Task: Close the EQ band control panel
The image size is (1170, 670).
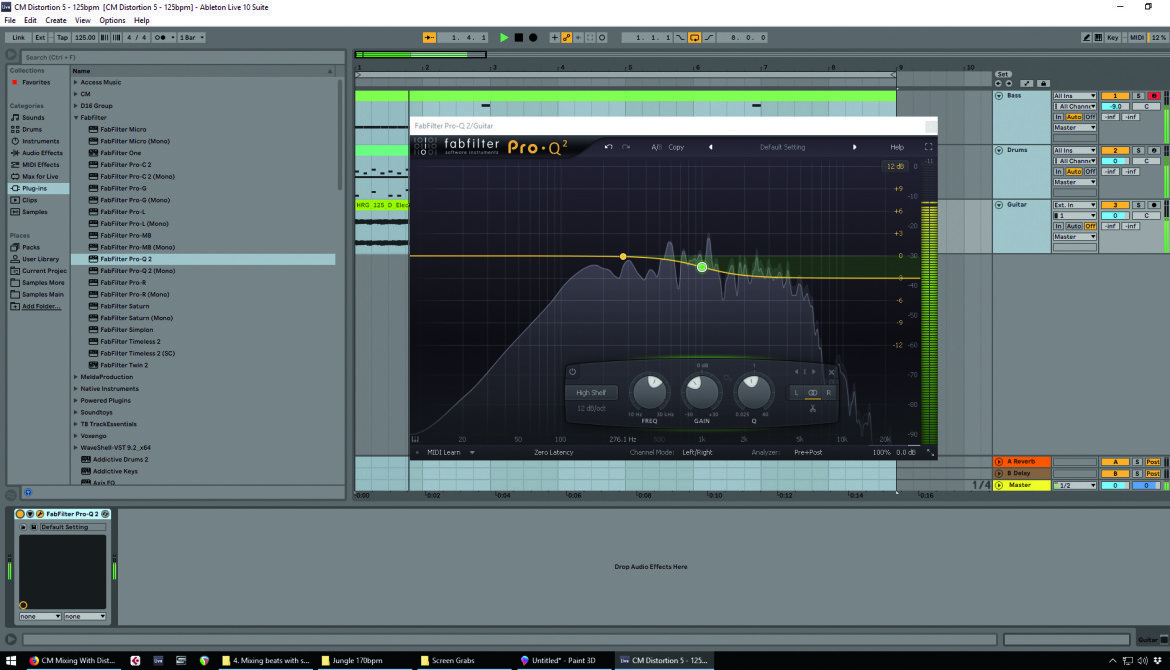Action: point(831,372)
